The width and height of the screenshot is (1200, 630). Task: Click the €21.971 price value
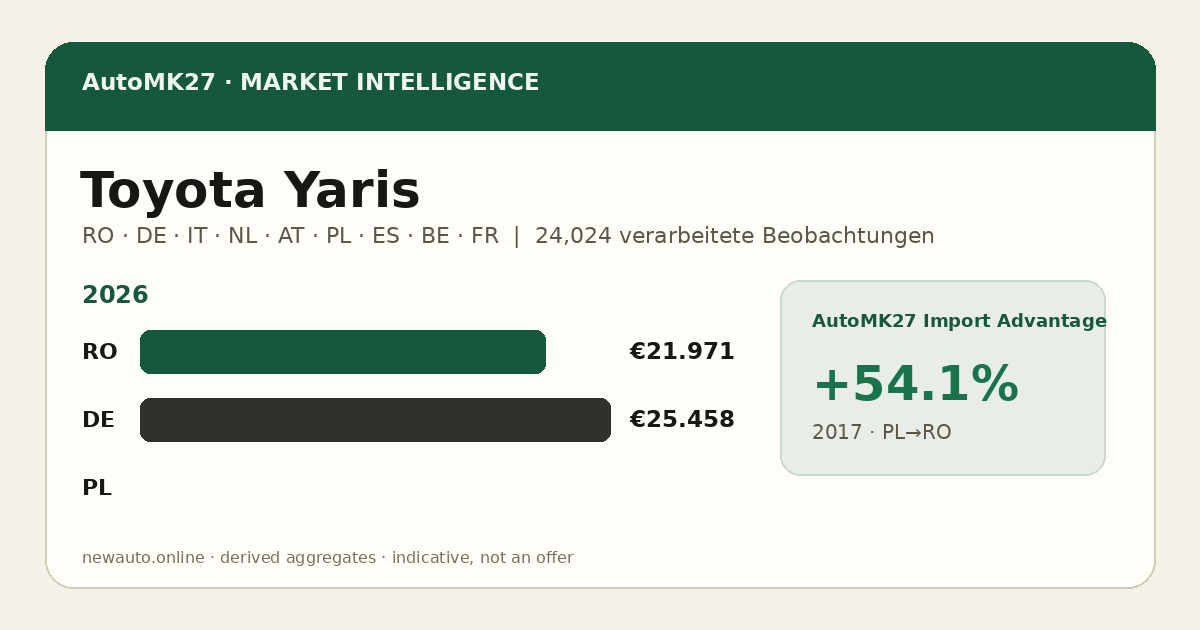[x=682, y=352]
